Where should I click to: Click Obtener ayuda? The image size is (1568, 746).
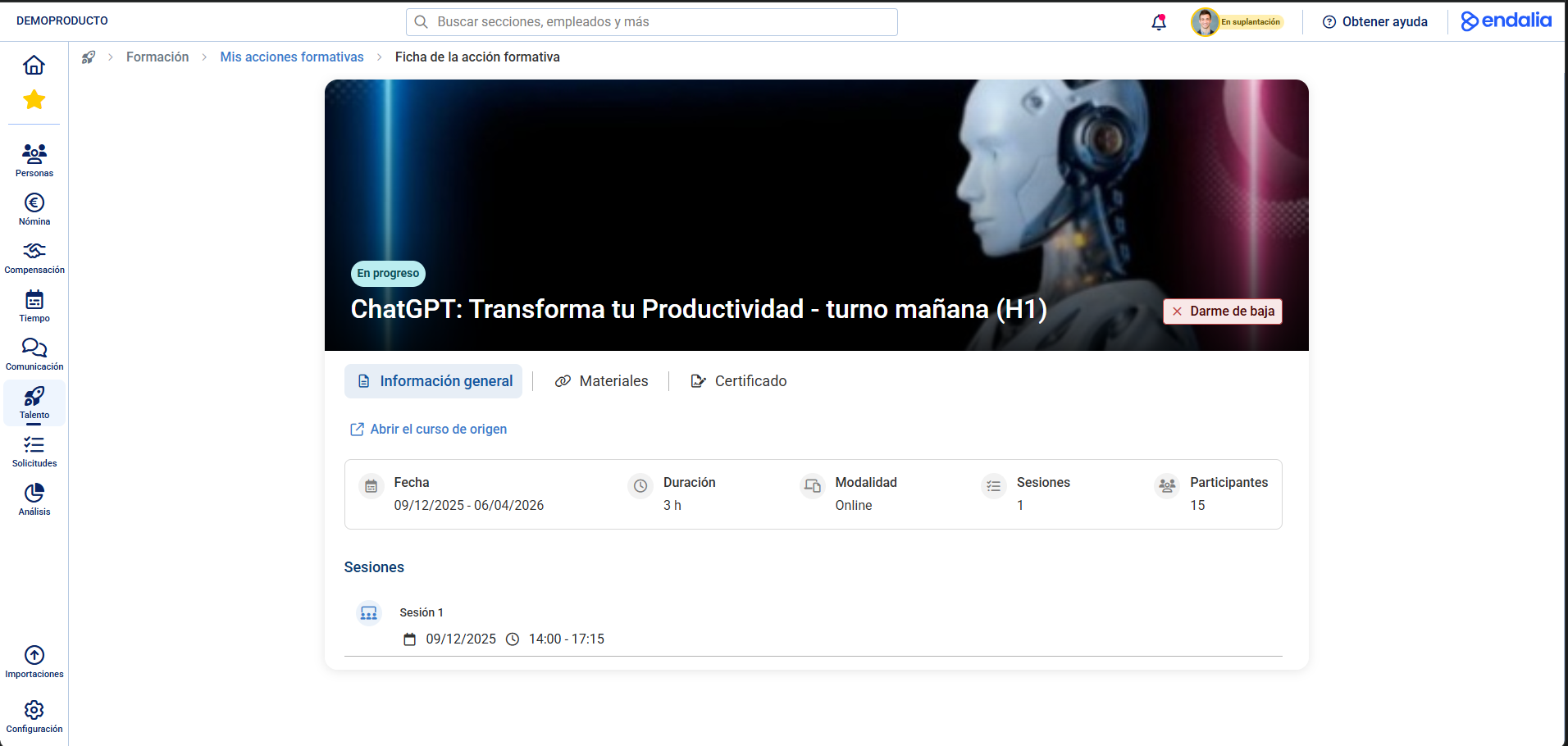(x=1375, y=22)
